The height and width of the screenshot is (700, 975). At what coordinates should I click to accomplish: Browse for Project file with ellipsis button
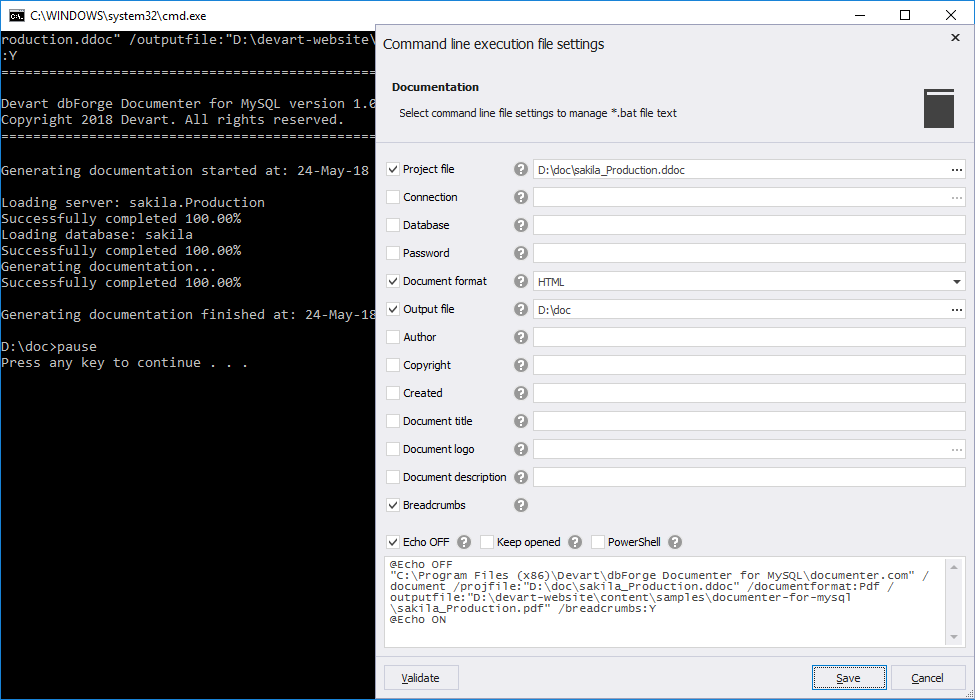tap(956, 170)
